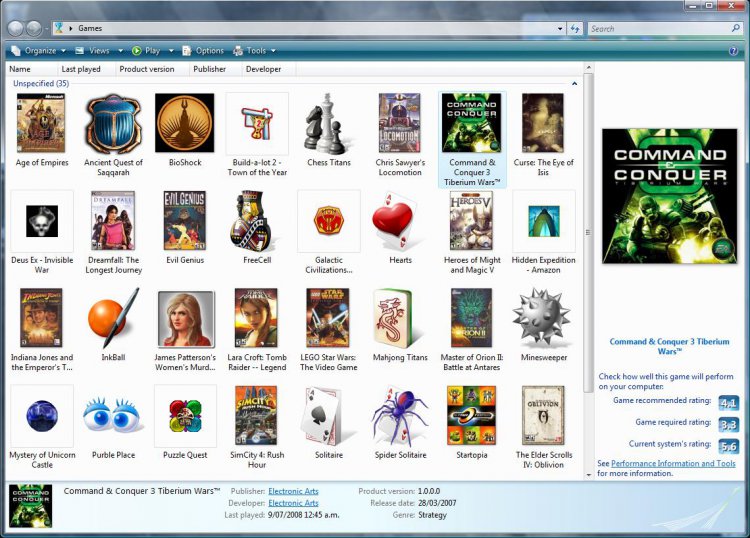Select Curse: The Eye of Isis icon

pyautogui.click(x=543, y=123)
